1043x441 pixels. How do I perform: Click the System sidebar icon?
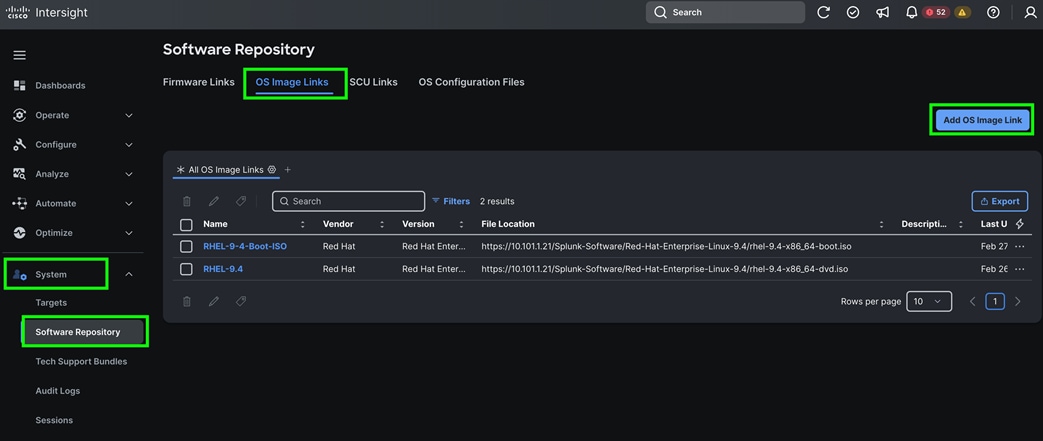(19, 274)
